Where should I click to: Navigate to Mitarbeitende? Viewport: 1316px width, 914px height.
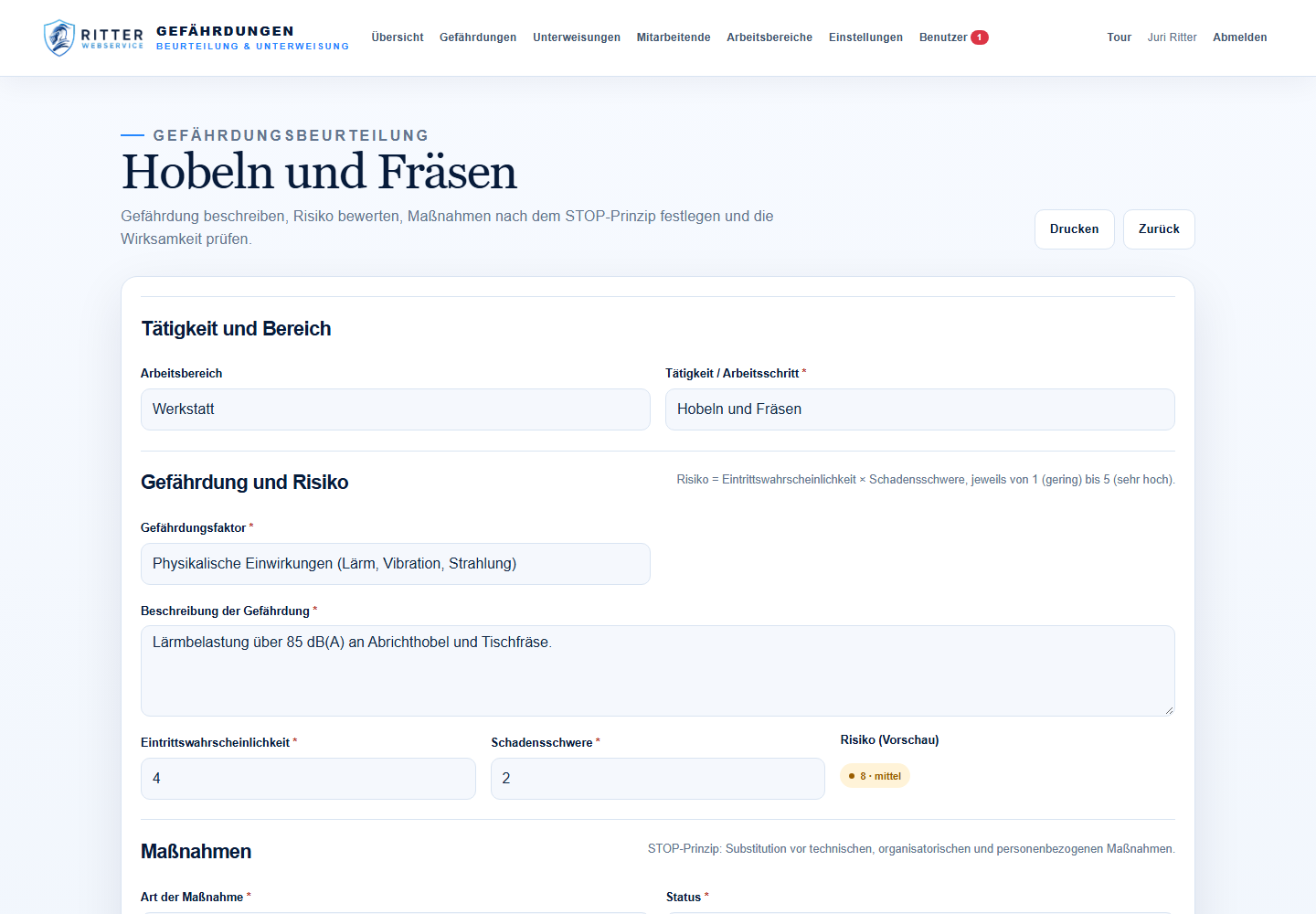(674, 37)
